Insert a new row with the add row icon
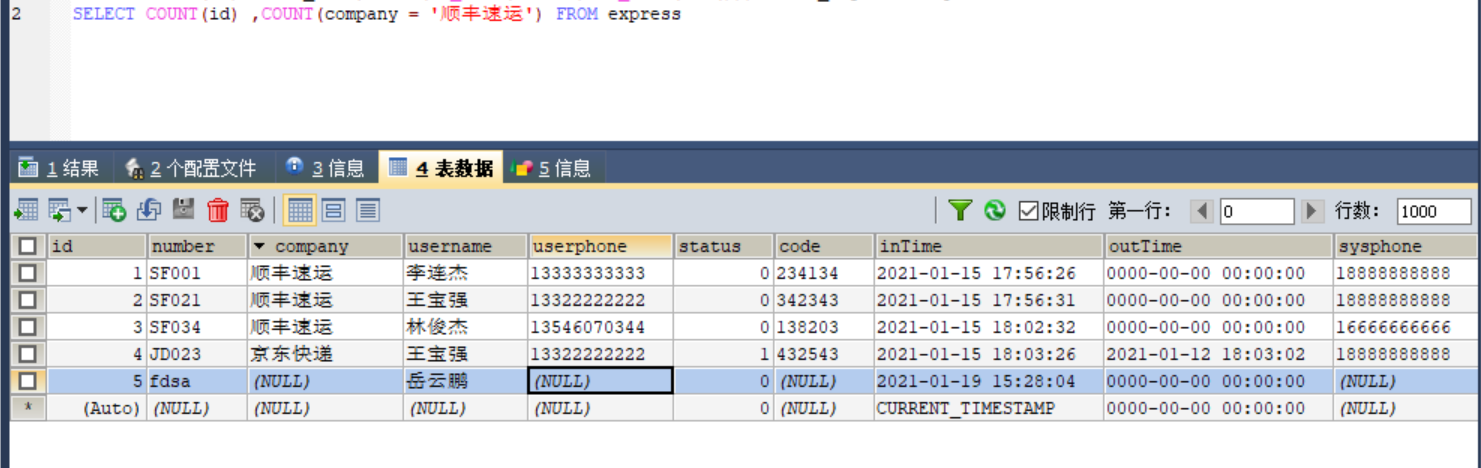Screen dimensions: 1481x468 coord(114,210)
